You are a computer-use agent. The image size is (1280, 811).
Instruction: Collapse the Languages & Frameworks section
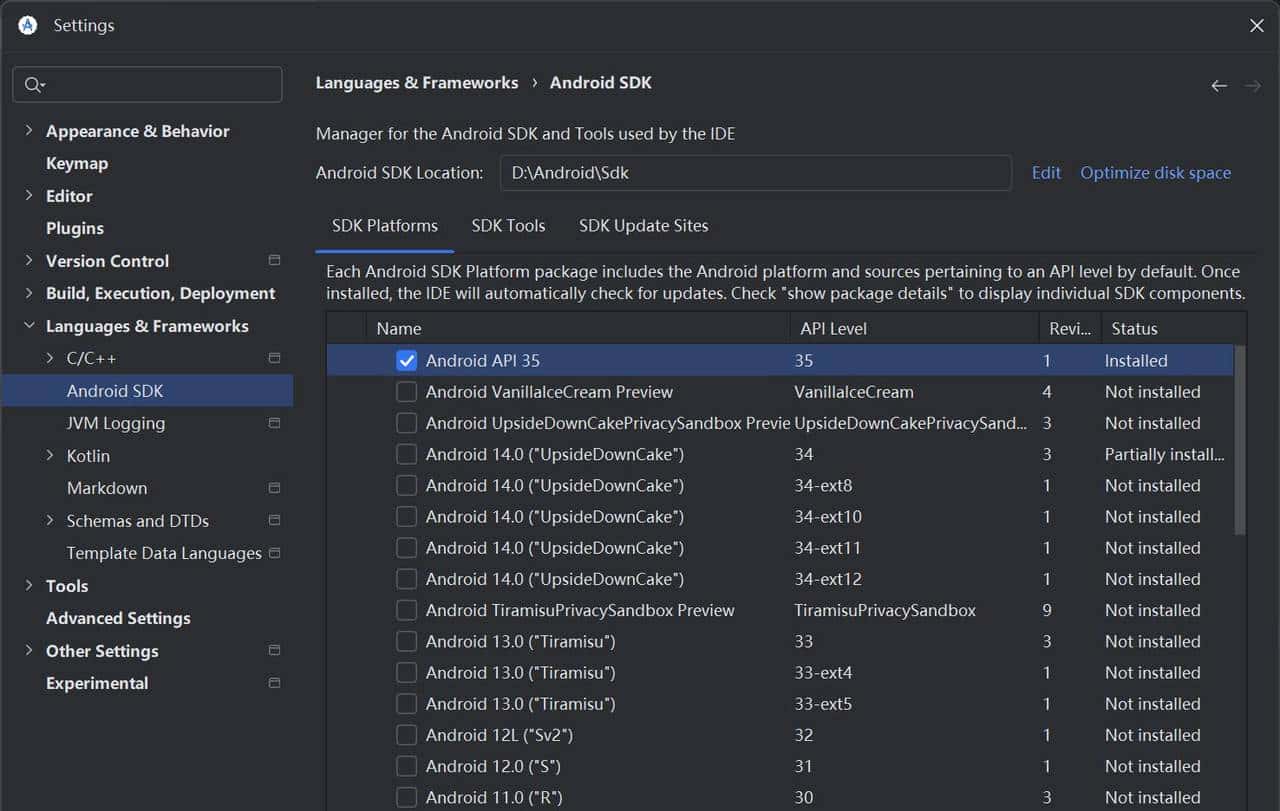(28, 326)
